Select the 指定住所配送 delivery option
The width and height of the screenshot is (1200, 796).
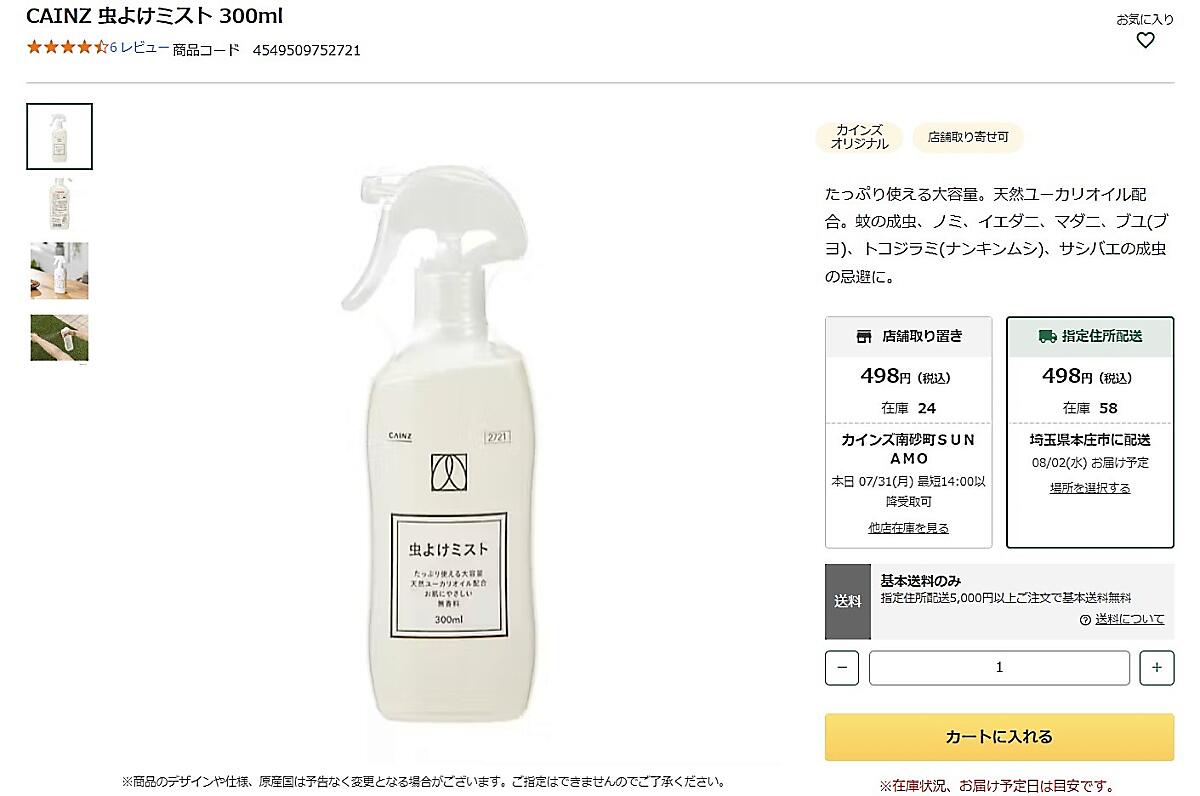pos(1090,337)
